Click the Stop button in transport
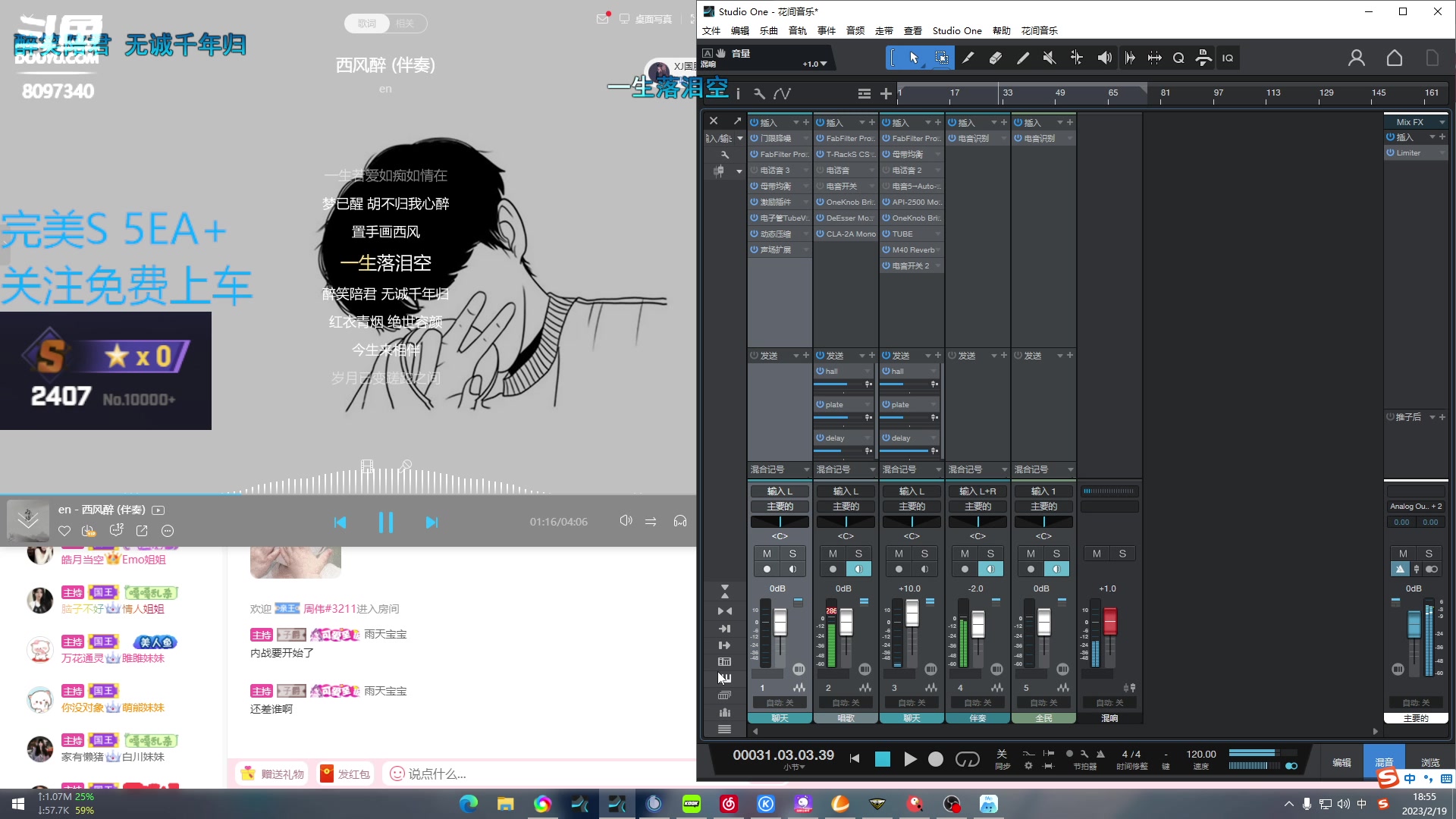 (883, 758)
